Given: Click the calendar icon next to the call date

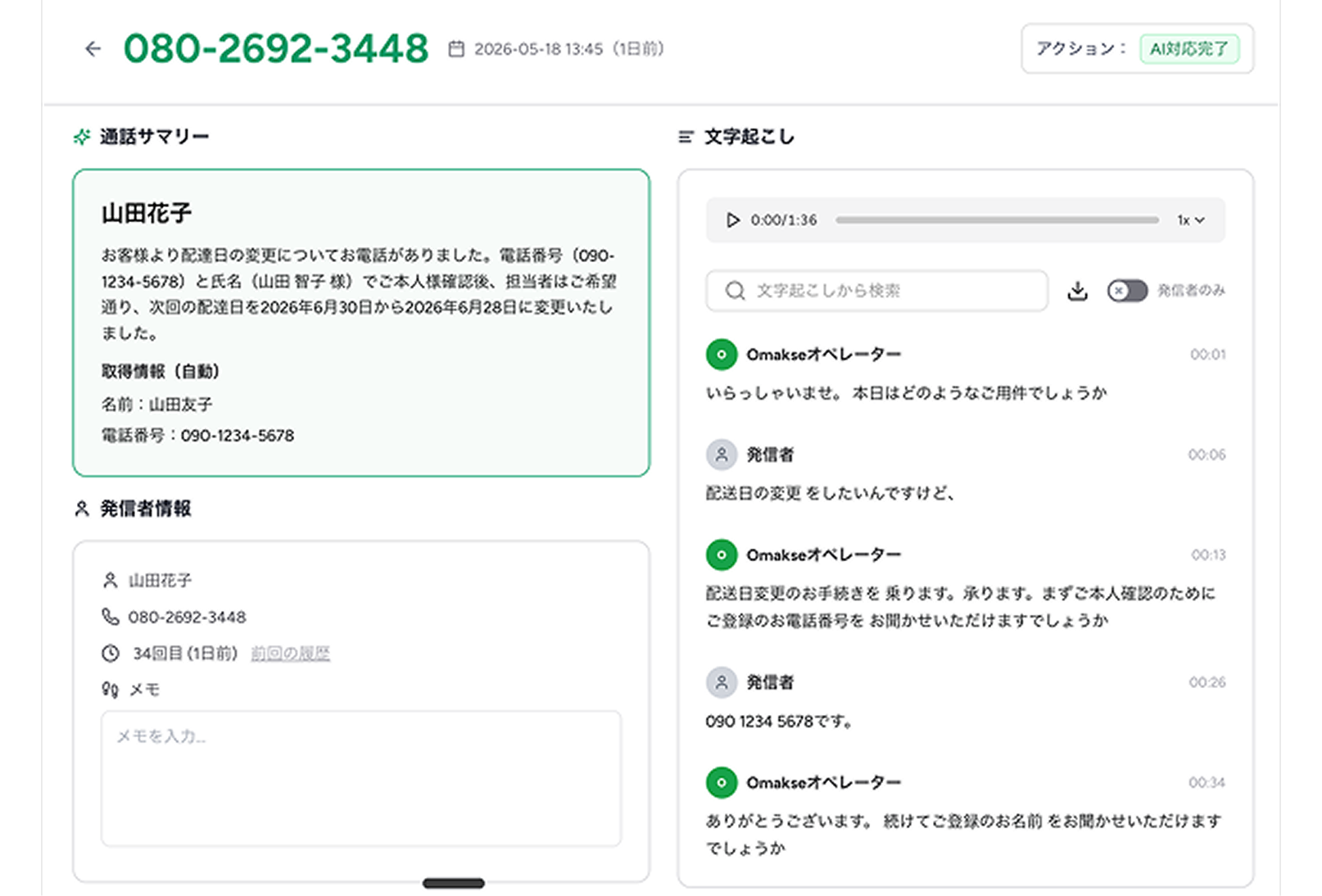Looking at the screenshot, I should (x=456, y=49).
